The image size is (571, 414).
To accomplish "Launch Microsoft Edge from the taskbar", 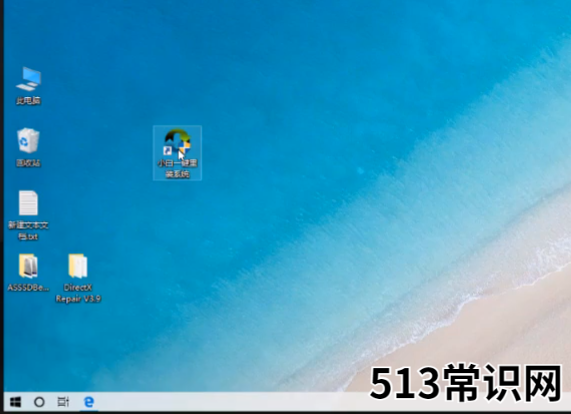I will 88,402.
